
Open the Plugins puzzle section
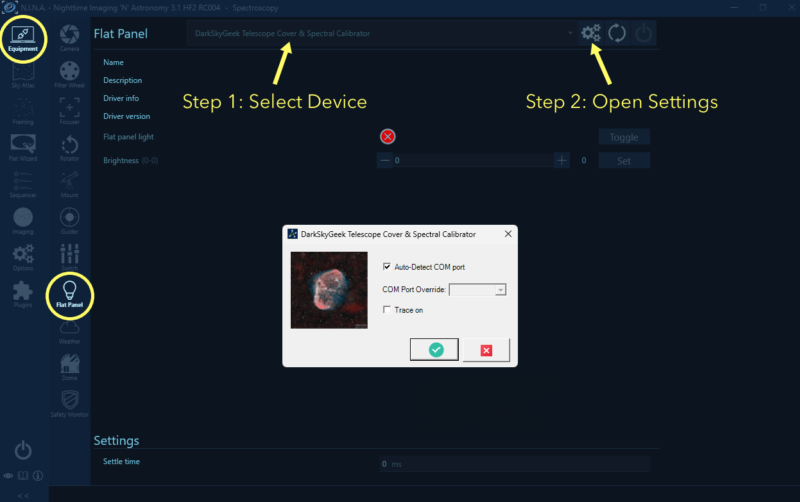[23, 294]
